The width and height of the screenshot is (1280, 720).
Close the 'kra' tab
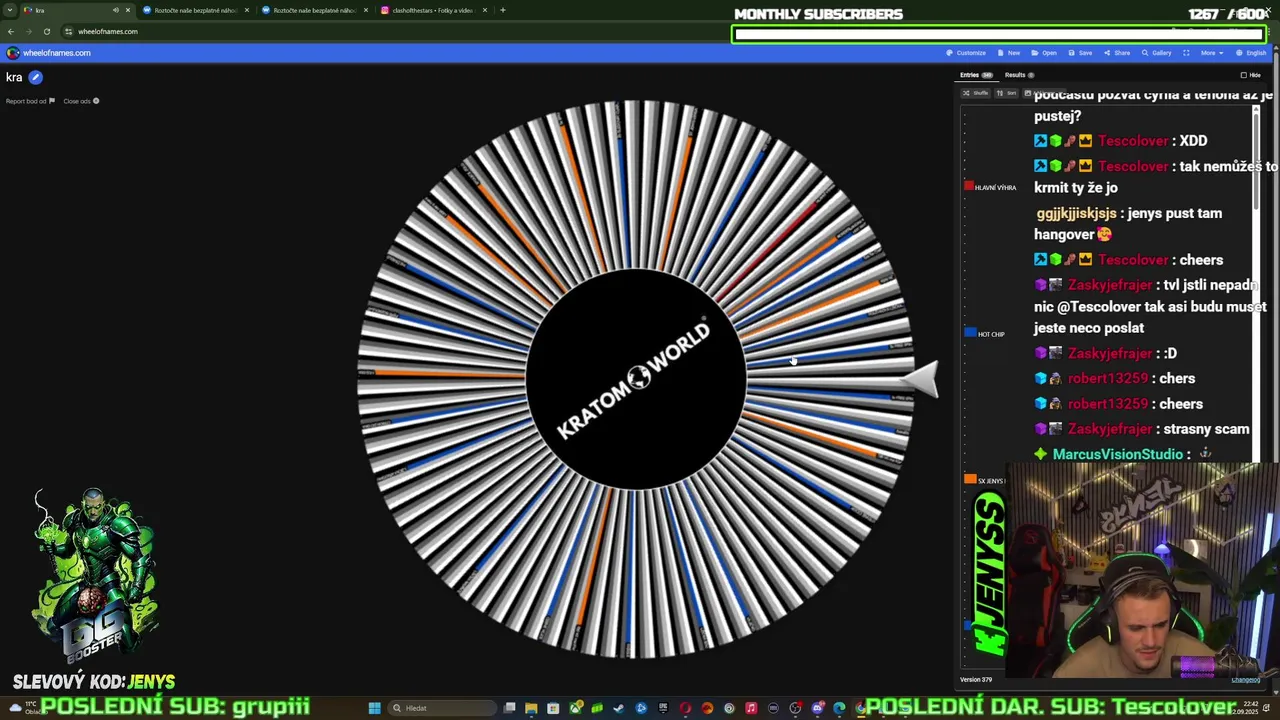coord(127,10)
